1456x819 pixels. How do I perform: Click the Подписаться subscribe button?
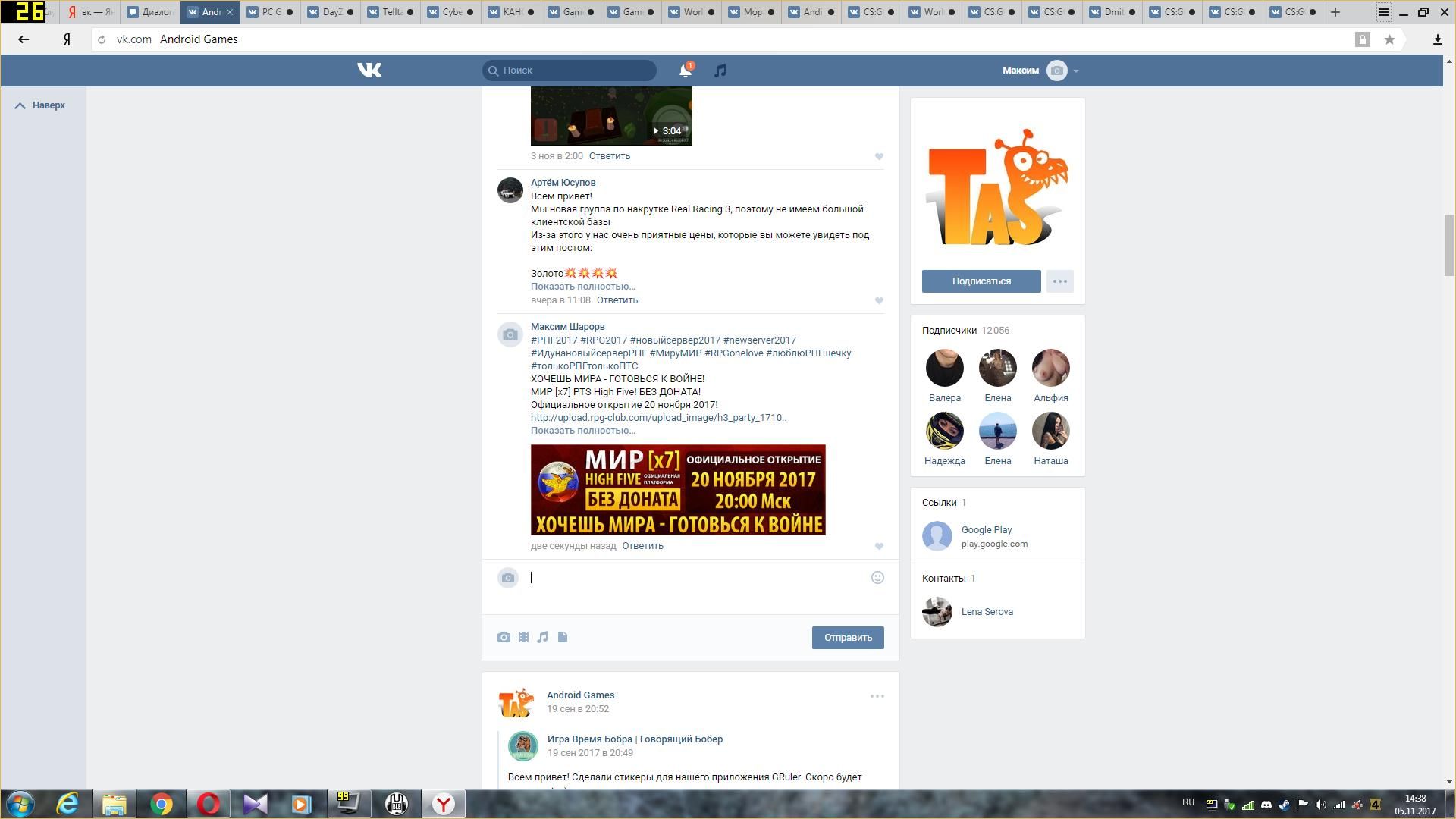(x=981, y=281)
